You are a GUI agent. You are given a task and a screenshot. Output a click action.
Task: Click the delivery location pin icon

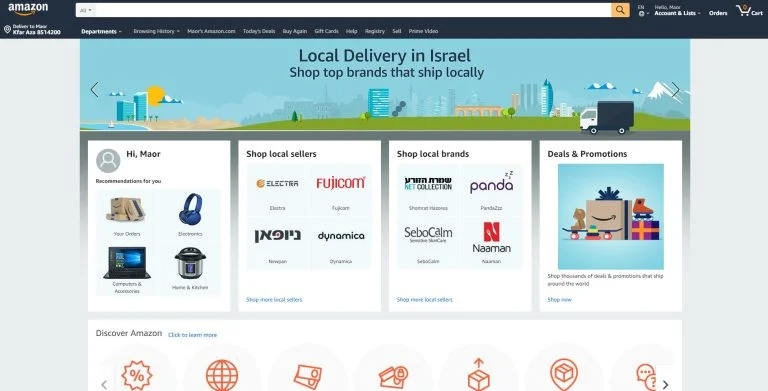7,29
